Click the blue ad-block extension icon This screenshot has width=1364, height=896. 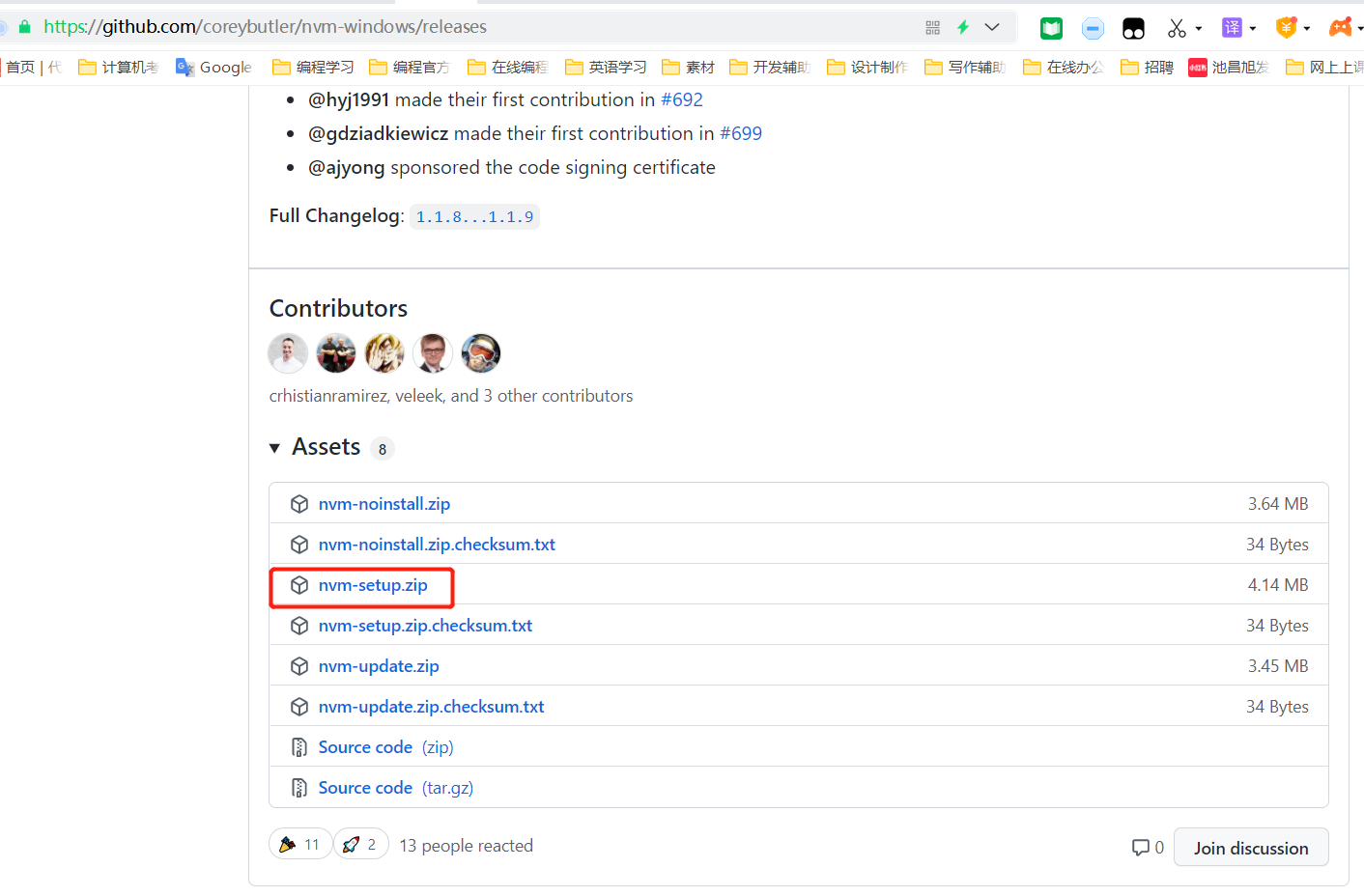coord(1093,29)
